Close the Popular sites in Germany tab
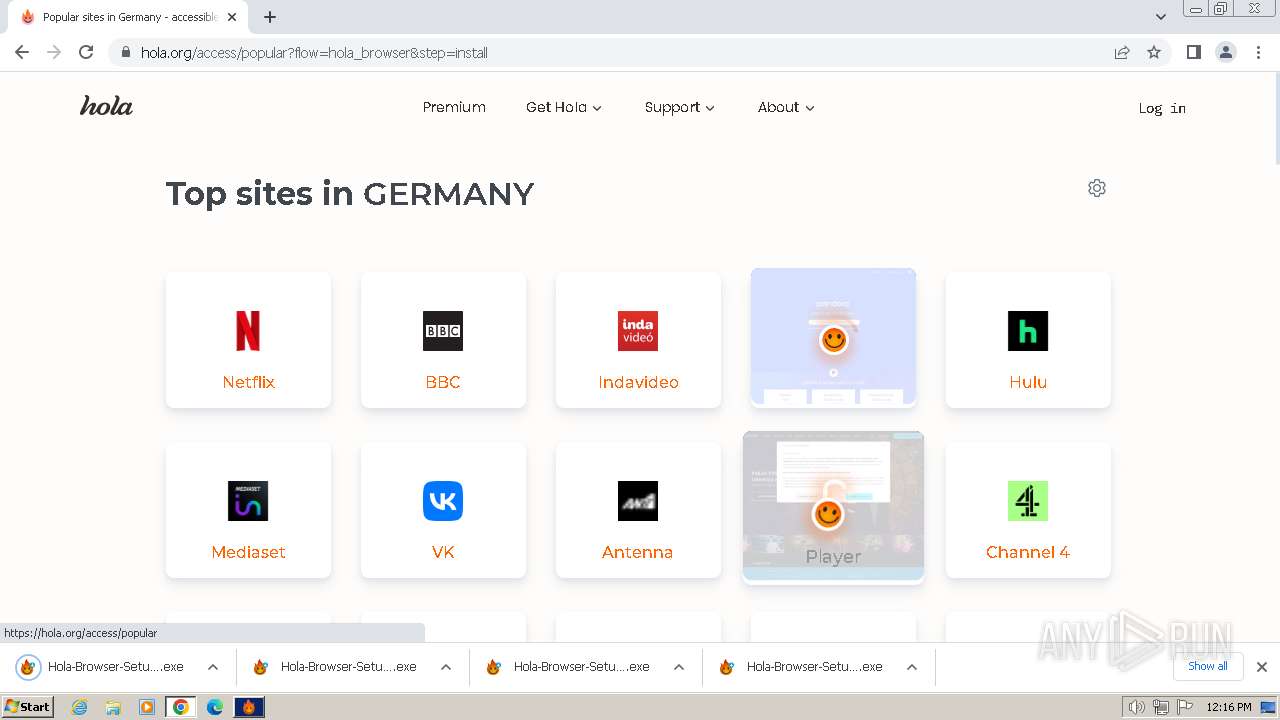 point(232,17)
